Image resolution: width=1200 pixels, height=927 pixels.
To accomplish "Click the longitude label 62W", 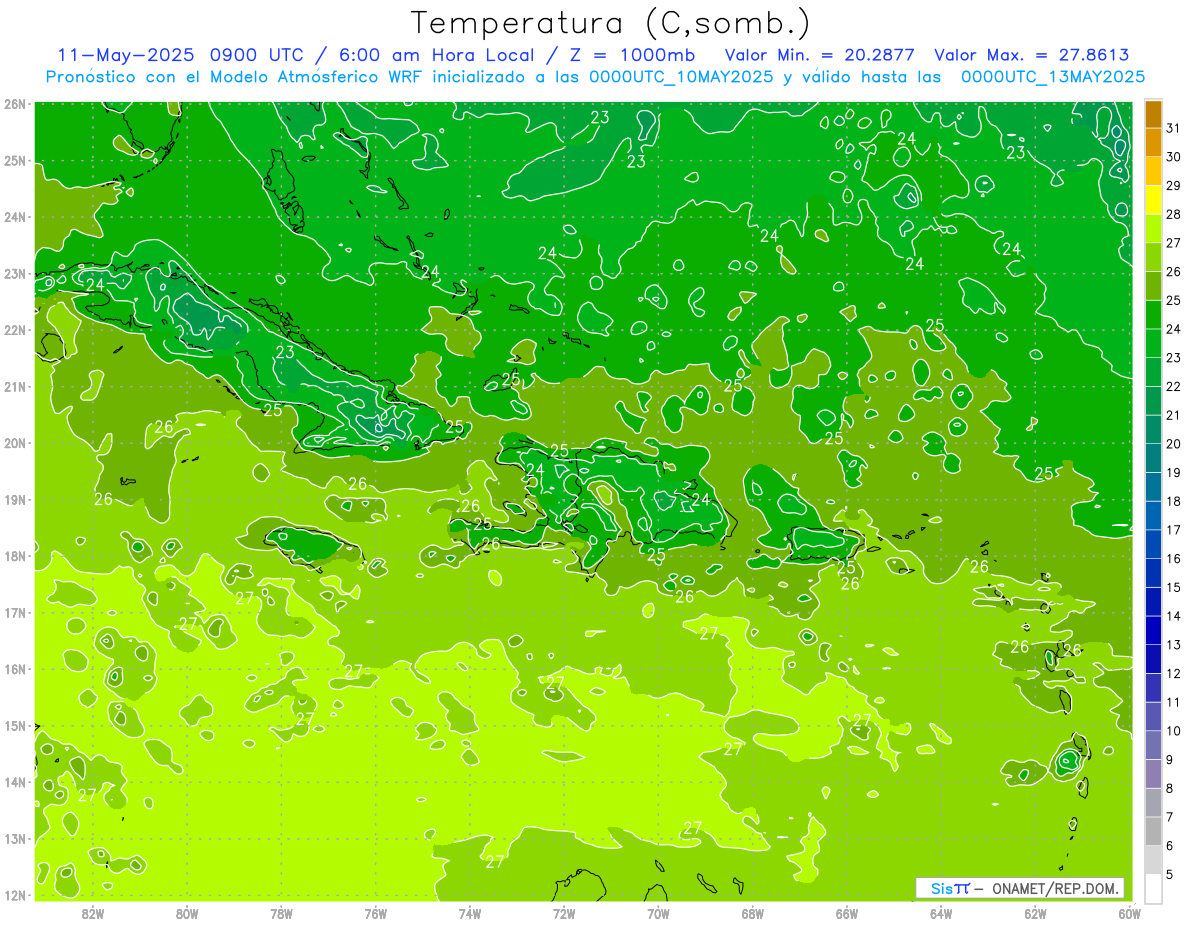I will 1035,913.
